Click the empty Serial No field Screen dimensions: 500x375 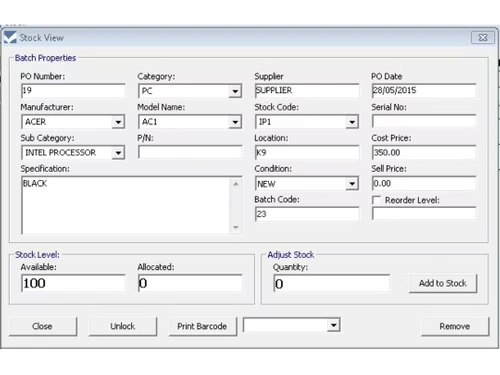[424, 121]
